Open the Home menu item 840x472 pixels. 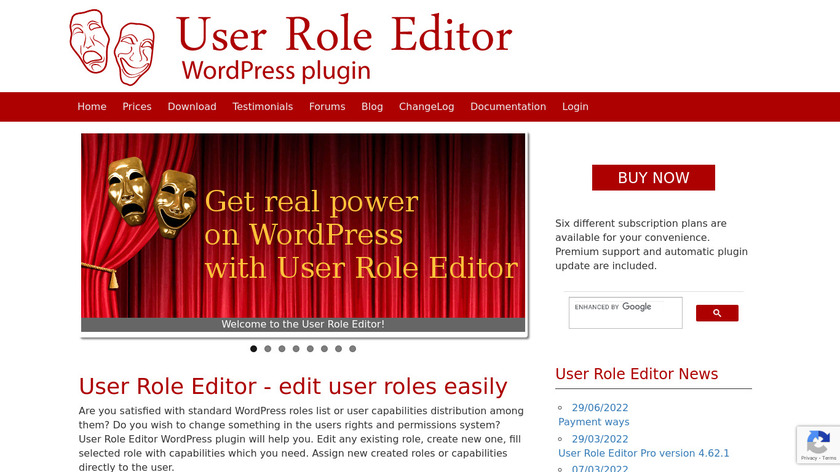92,107
